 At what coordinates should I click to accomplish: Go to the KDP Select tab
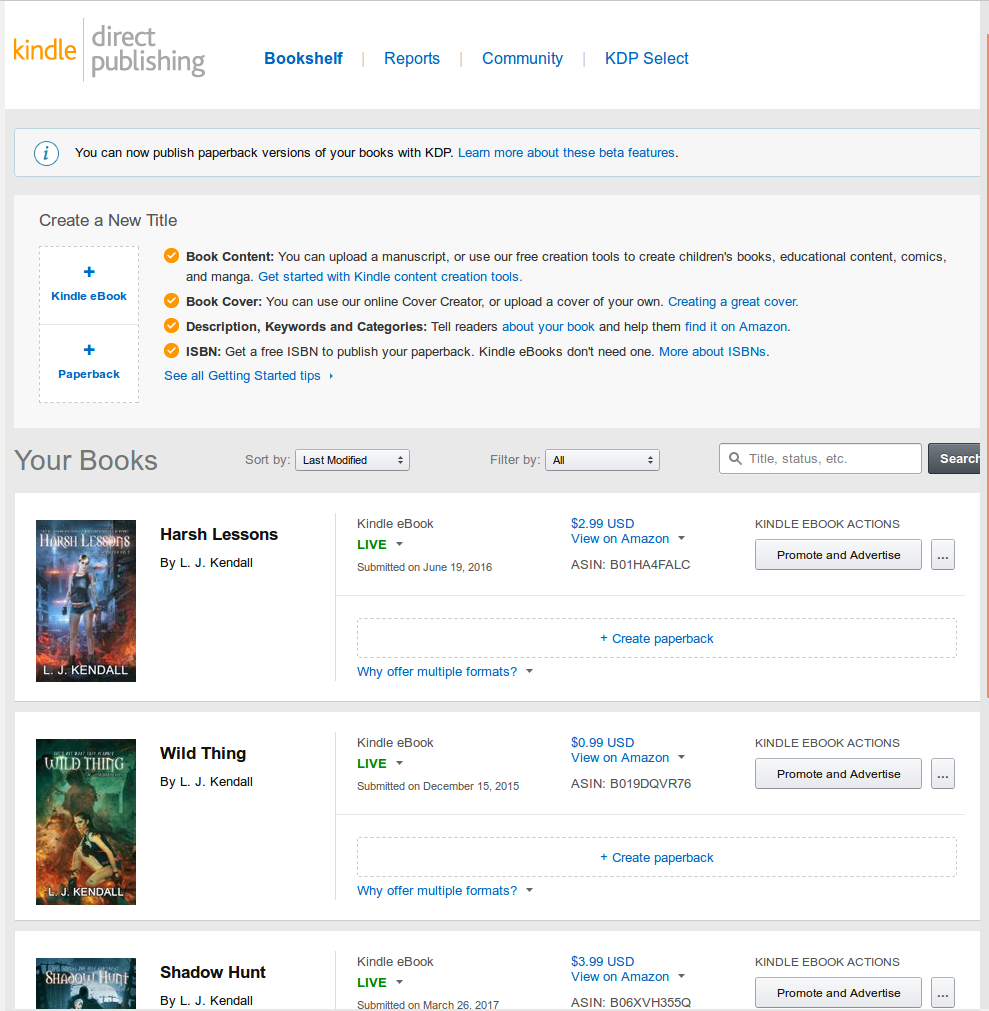[647, 59]
